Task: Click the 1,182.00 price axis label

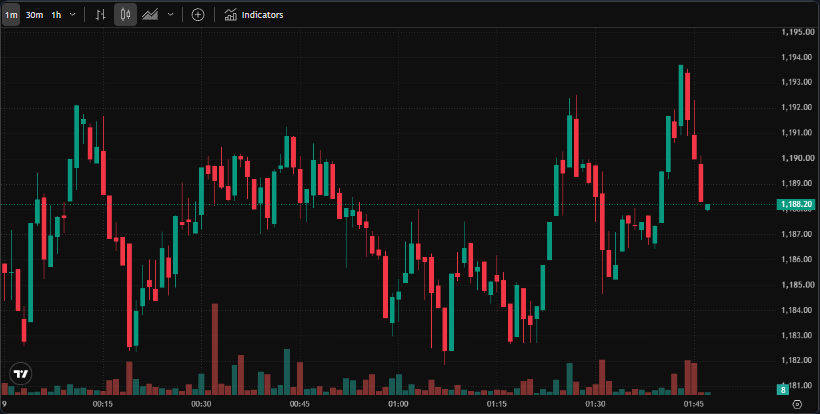Action: (797, 361)
